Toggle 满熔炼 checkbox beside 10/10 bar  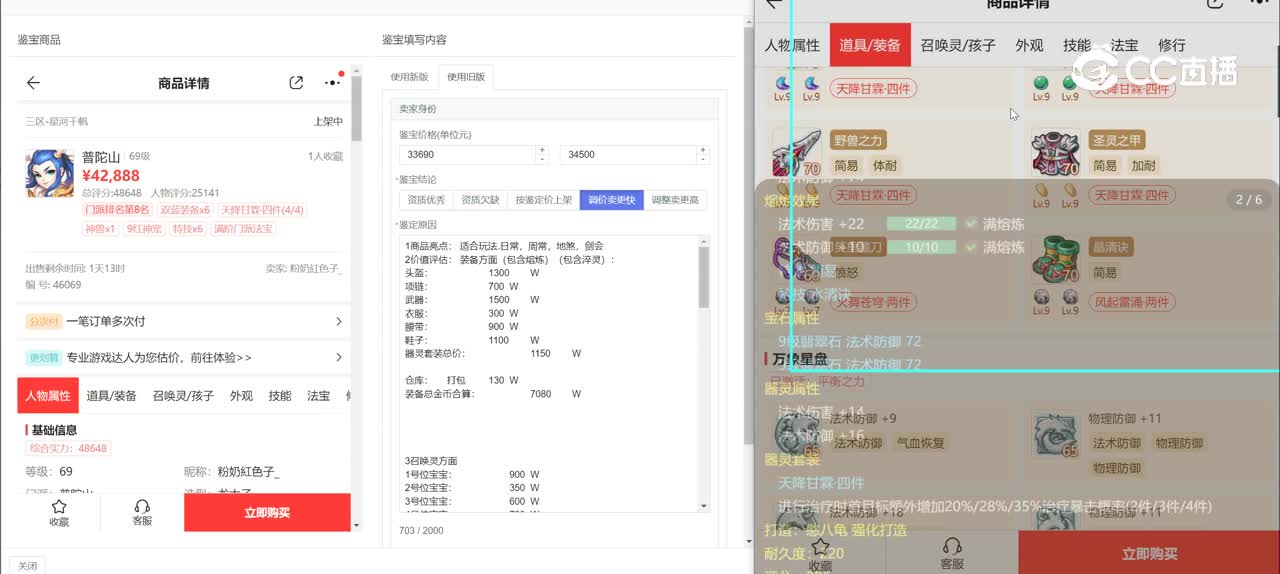click(x=970, y=247)
